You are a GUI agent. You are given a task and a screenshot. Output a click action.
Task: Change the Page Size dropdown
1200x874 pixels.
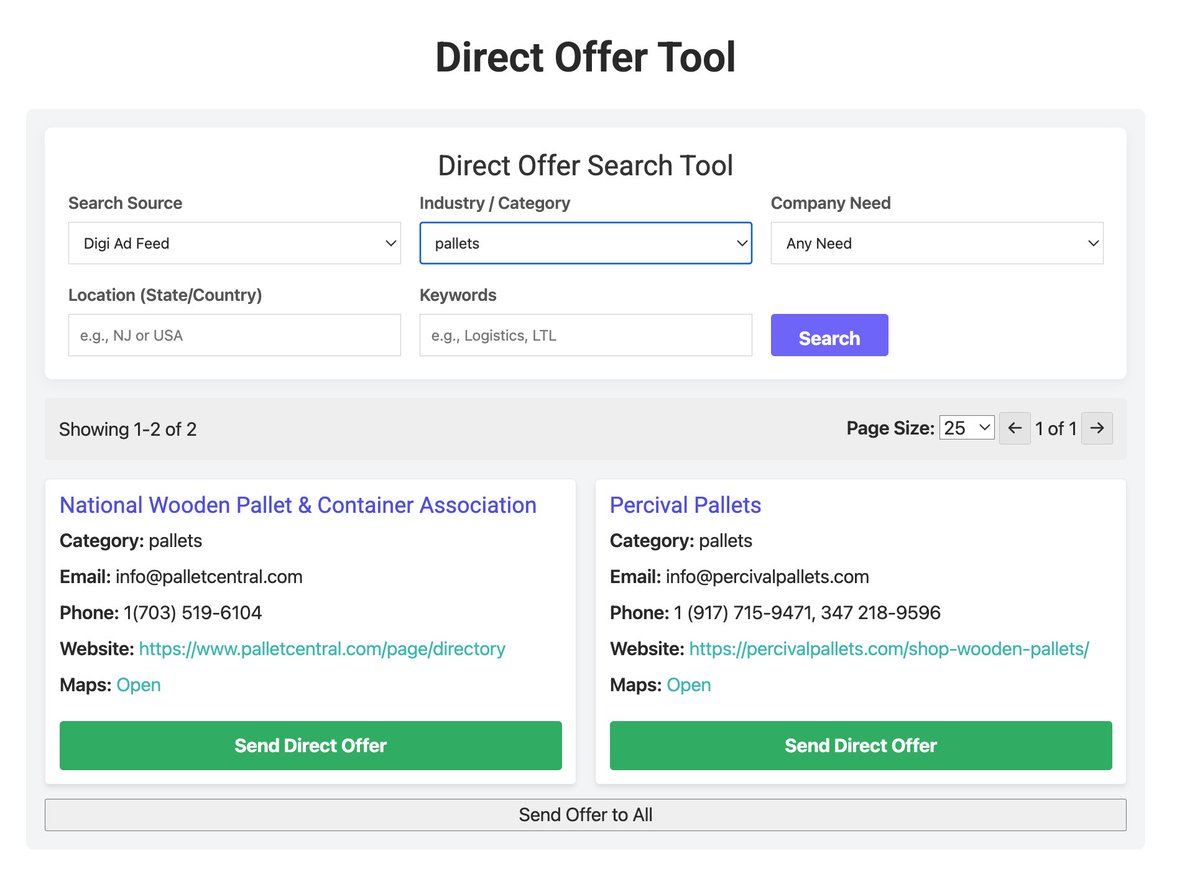coord(967,428)
